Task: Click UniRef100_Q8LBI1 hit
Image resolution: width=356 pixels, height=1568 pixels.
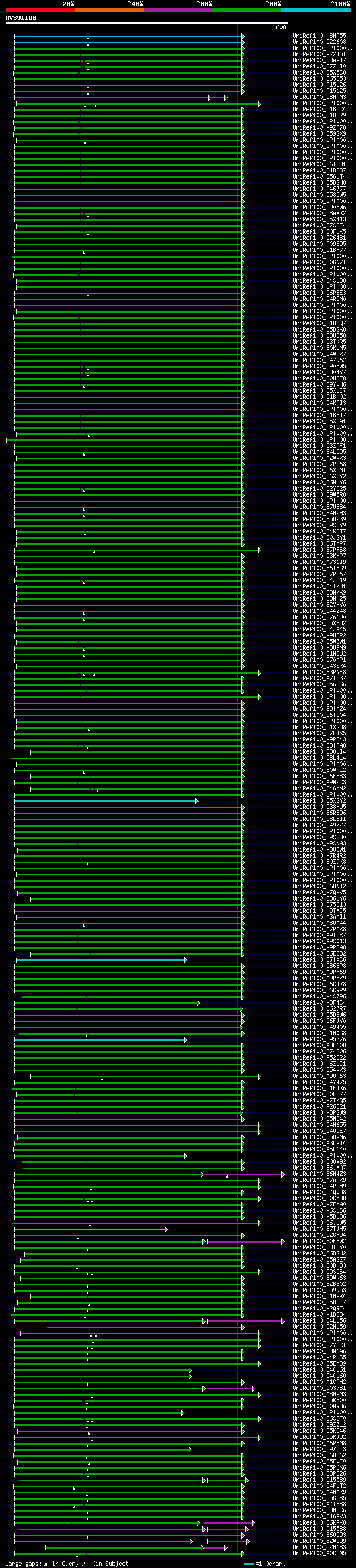Action: click(319, 819)
